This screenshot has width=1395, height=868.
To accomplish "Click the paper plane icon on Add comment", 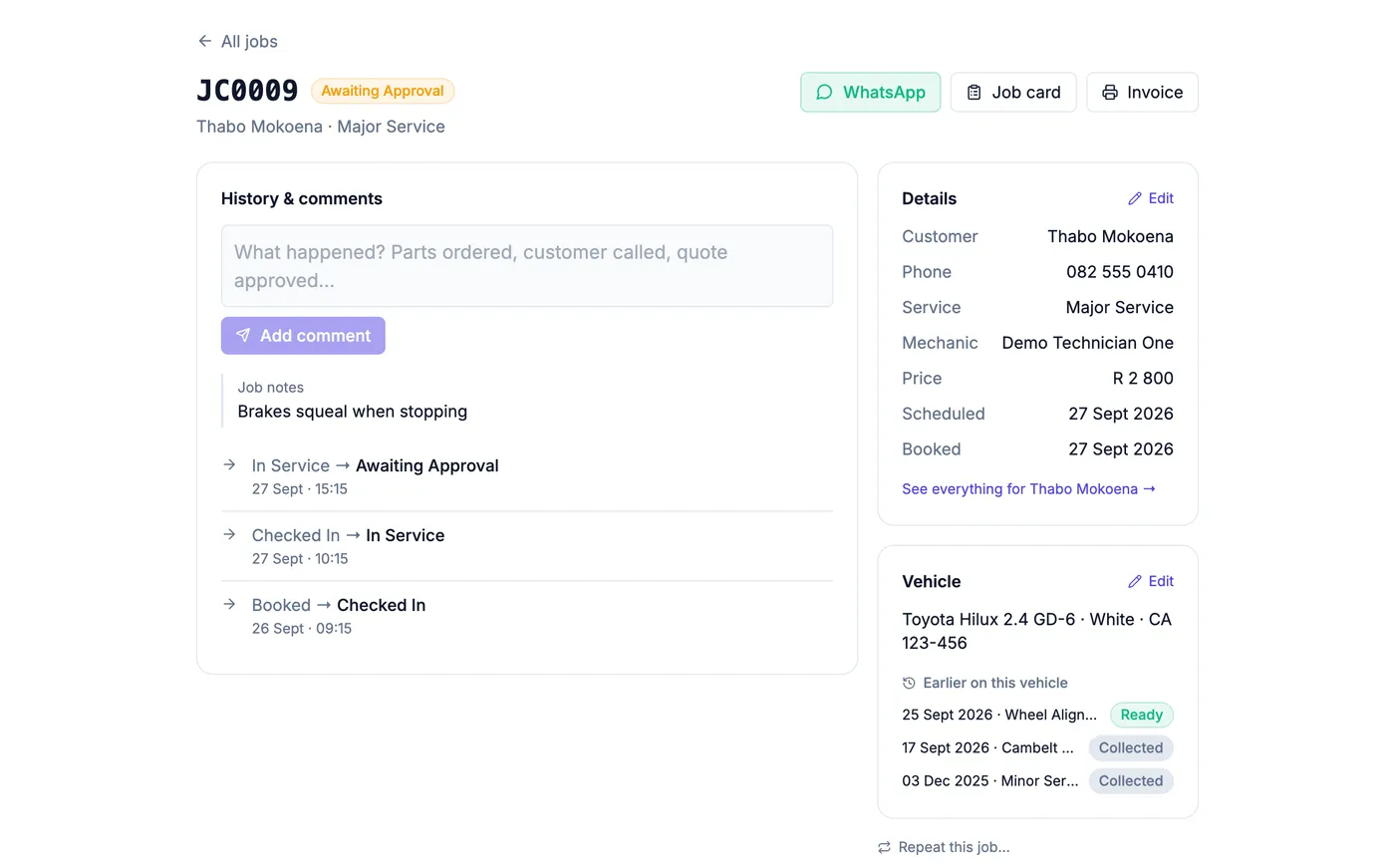I will [243, 336].
